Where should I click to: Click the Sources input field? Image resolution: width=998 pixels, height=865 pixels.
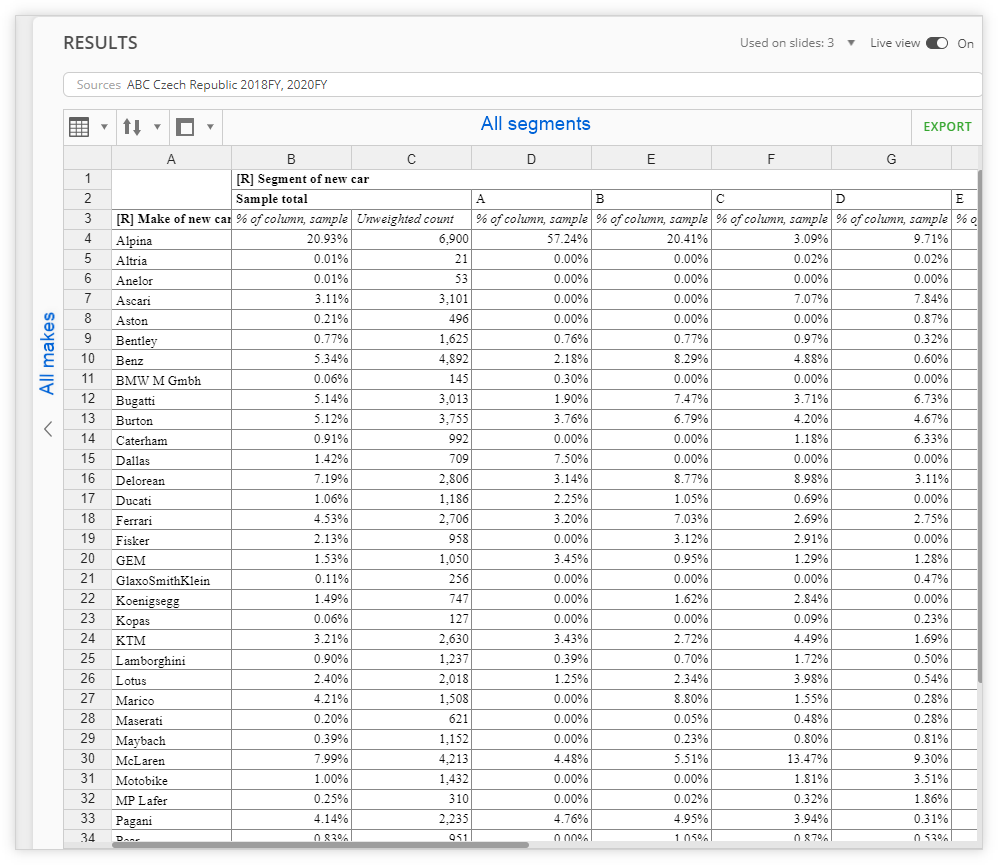pos(522,85)
